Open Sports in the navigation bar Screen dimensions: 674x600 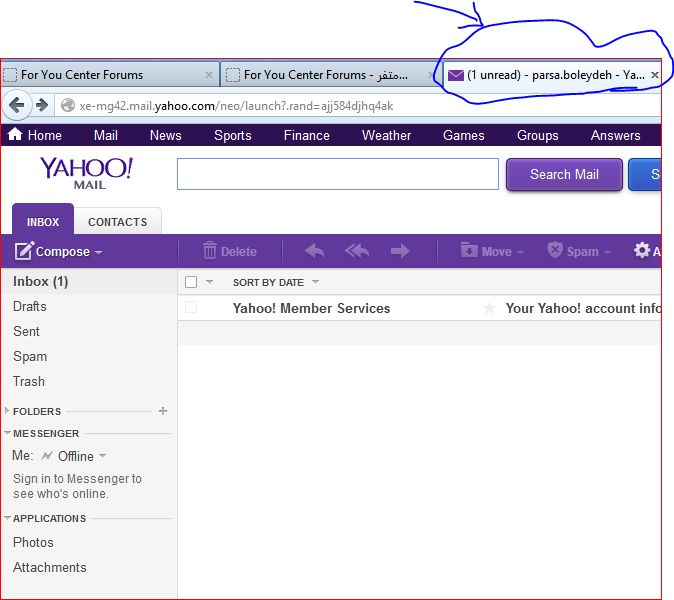point(233,135)
